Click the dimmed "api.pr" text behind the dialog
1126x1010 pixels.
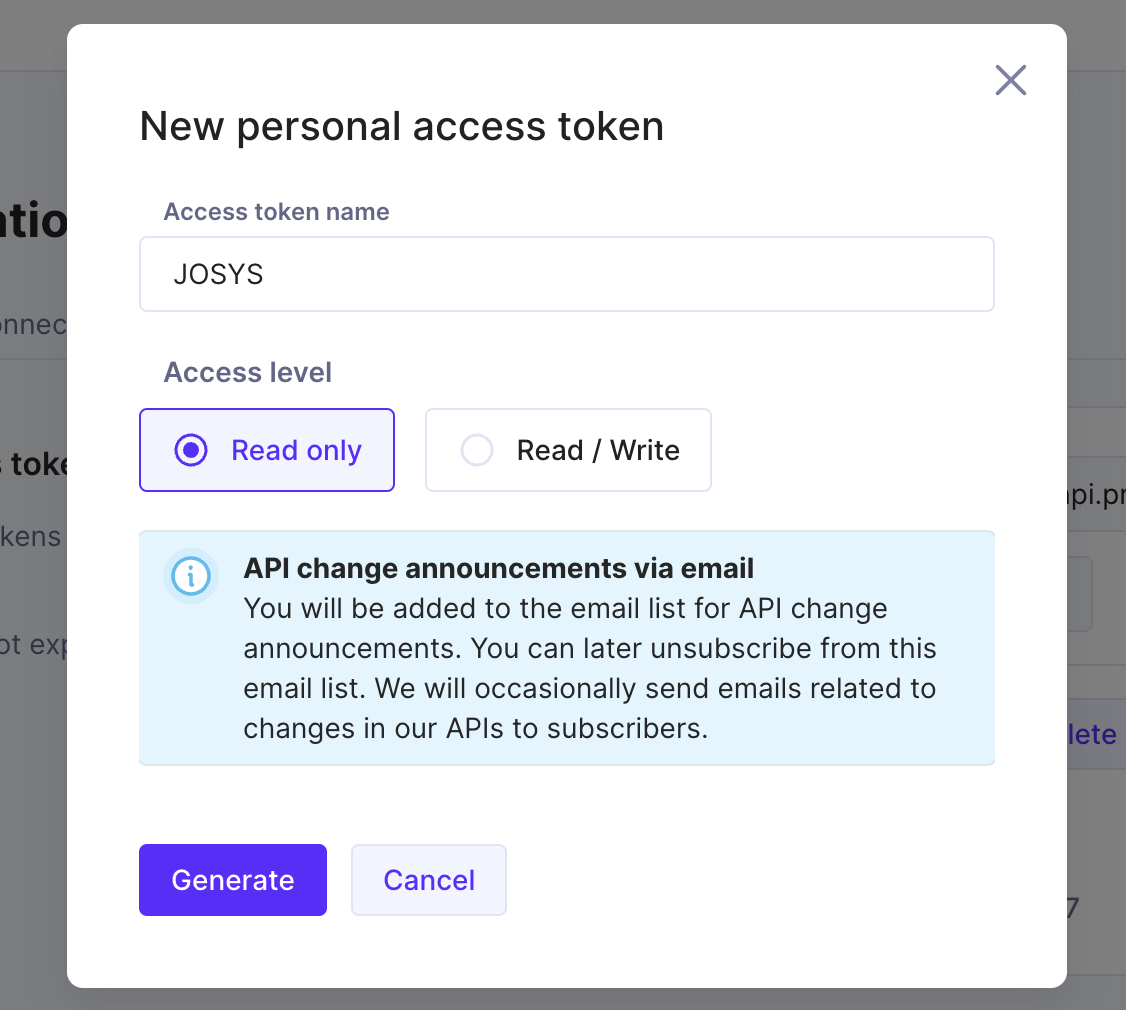coord(1096,496)
